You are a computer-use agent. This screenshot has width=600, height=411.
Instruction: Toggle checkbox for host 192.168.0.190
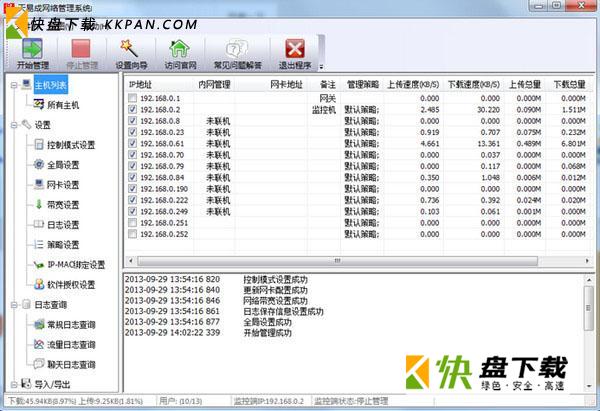pos(132,189)
